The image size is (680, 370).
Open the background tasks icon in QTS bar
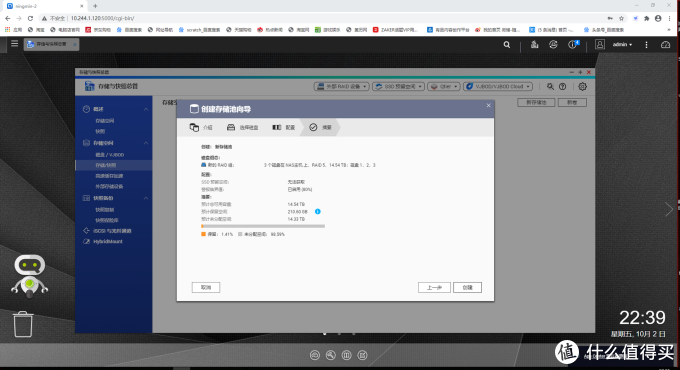(x=534, y=44)
